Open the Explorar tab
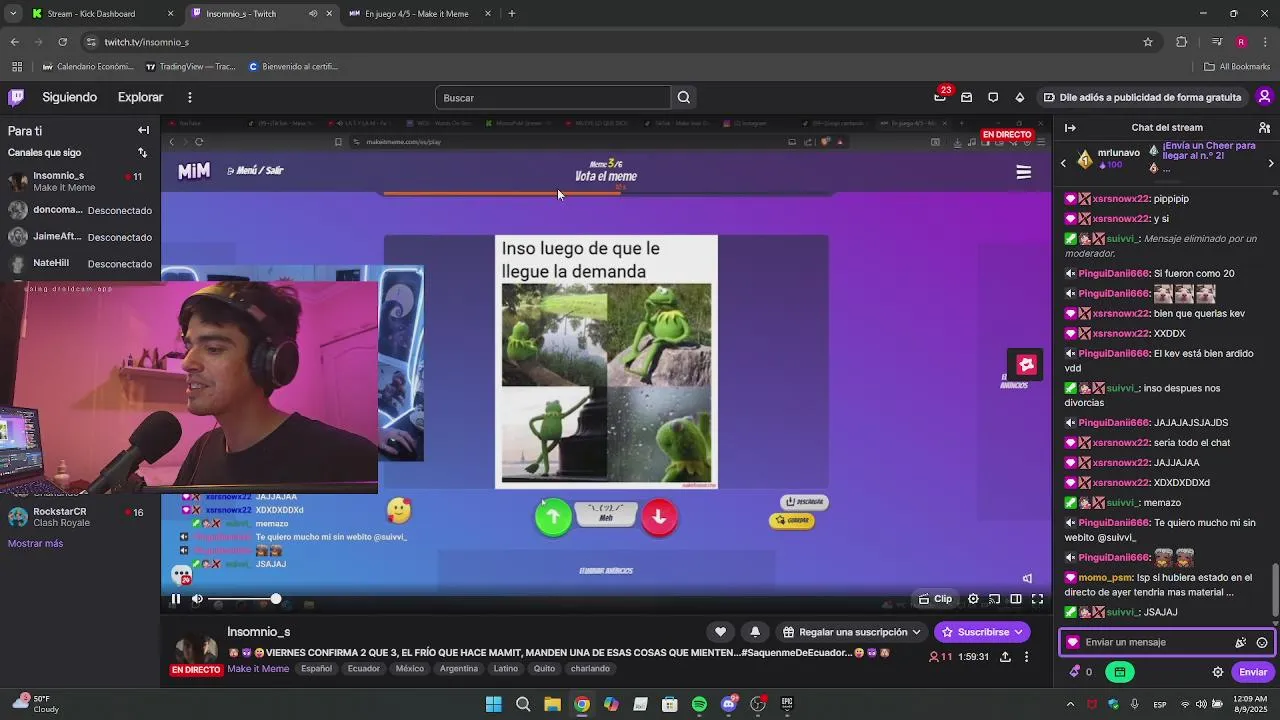Image resolution: width=1280 pixels, height=720 pixels. (x=140, y=97)
